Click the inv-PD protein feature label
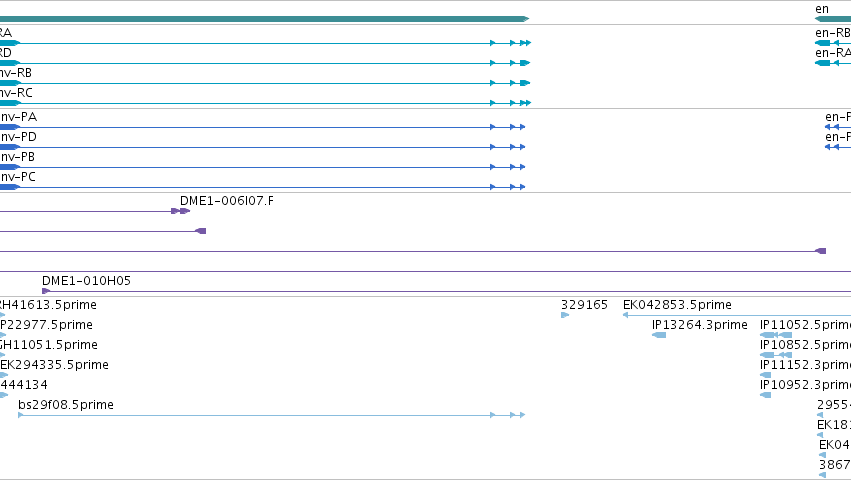 pos(18,137)
